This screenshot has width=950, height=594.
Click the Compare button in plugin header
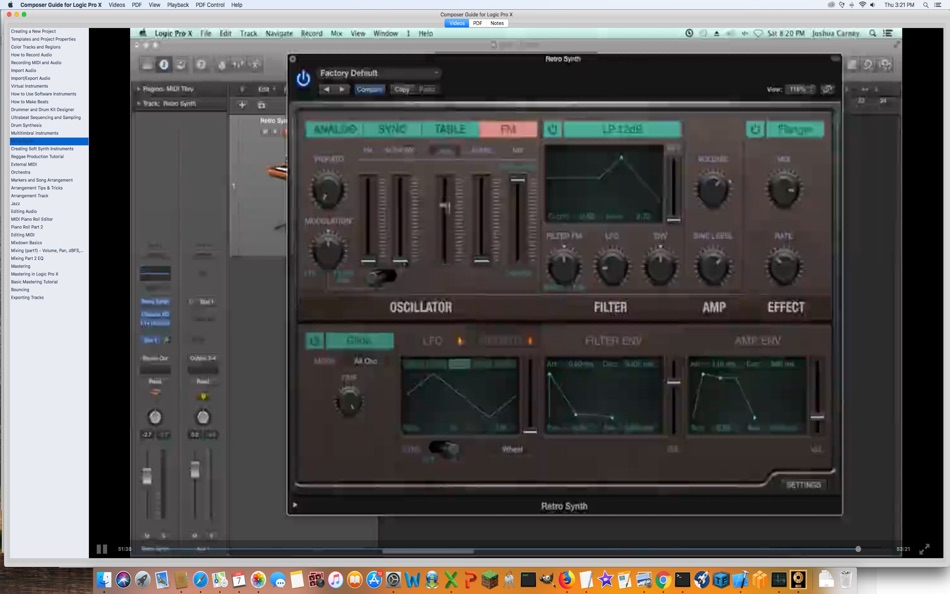(369, 89)
